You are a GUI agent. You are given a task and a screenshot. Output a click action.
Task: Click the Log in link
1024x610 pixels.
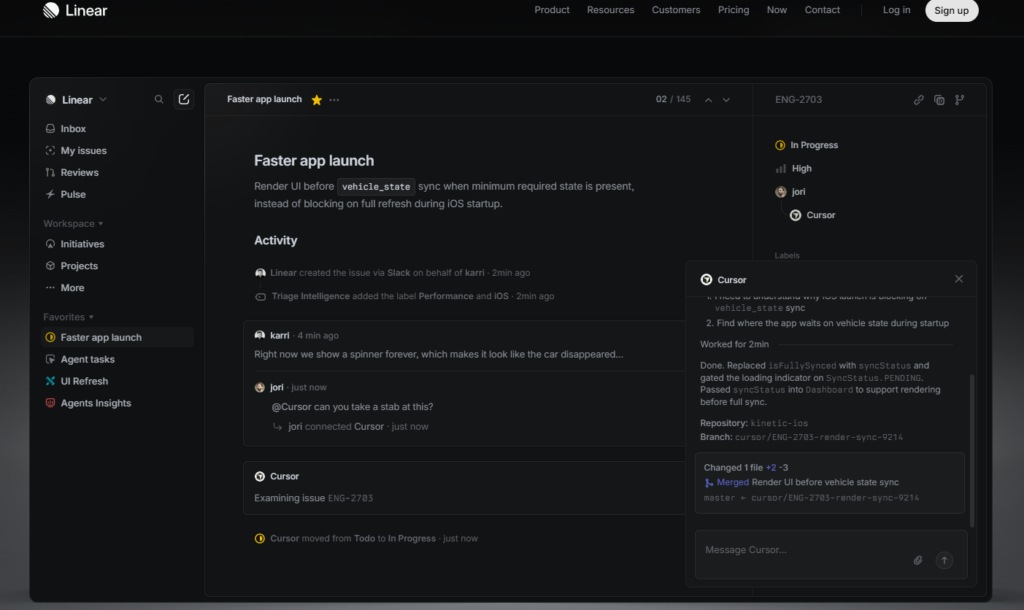point(896,10)
